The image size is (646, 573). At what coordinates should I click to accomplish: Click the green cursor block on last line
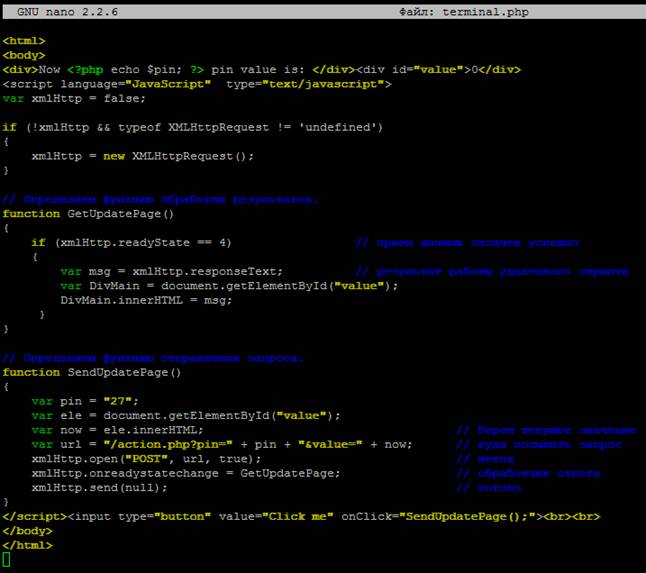coord(6,560)
